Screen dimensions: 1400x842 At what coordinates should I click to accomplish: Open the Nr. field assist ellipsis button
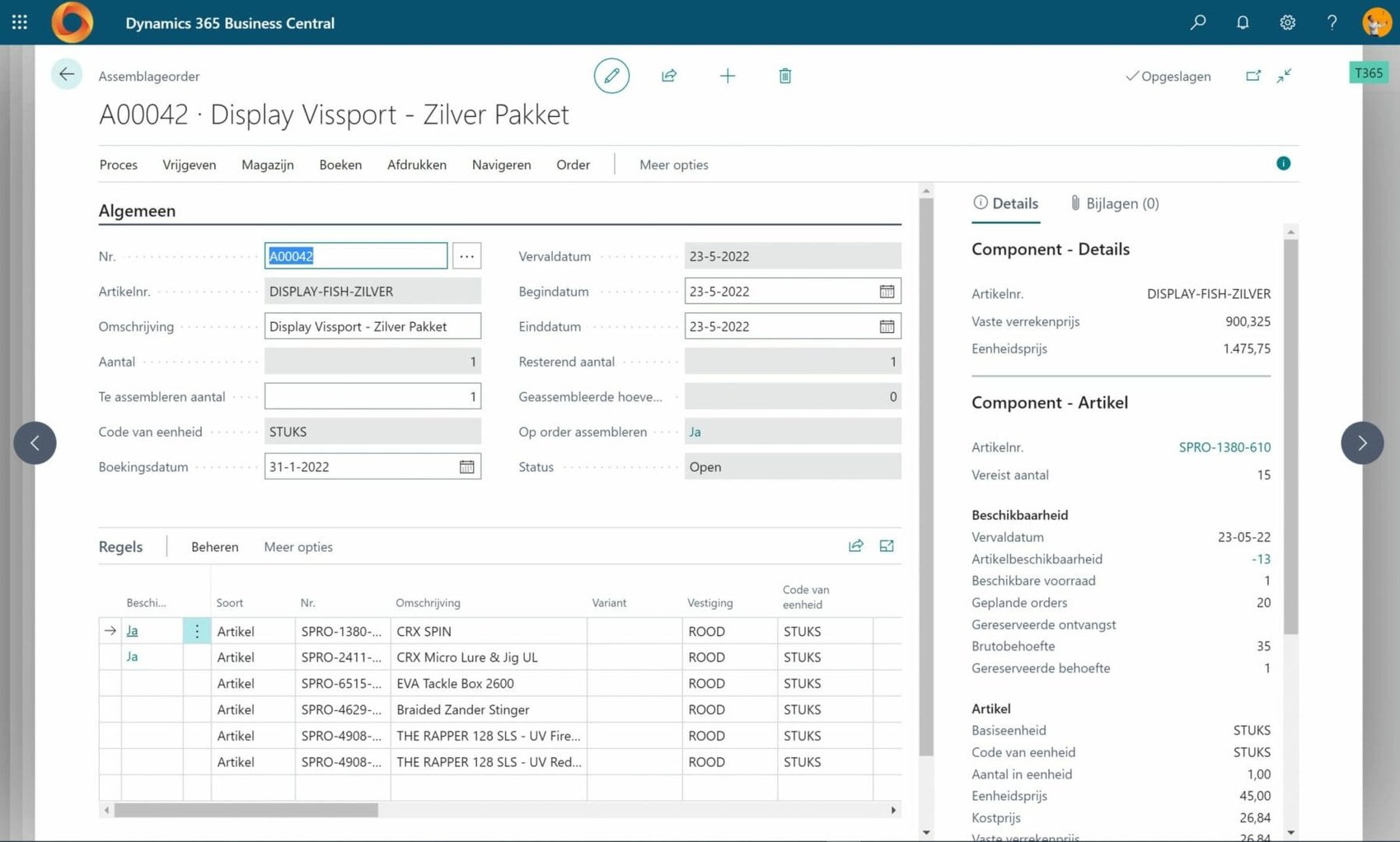tap(466, 256)
